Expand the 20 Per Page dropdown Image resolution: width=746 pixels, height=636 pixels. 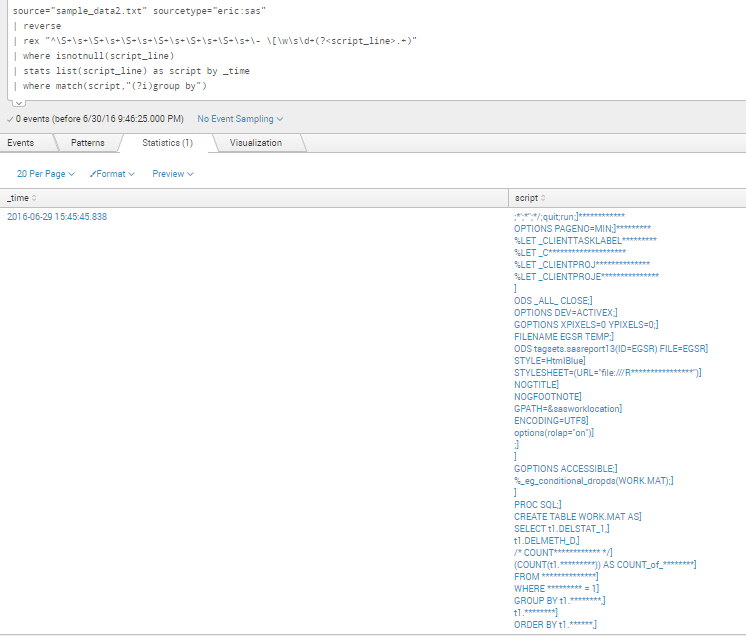click(x=45, y=174)
